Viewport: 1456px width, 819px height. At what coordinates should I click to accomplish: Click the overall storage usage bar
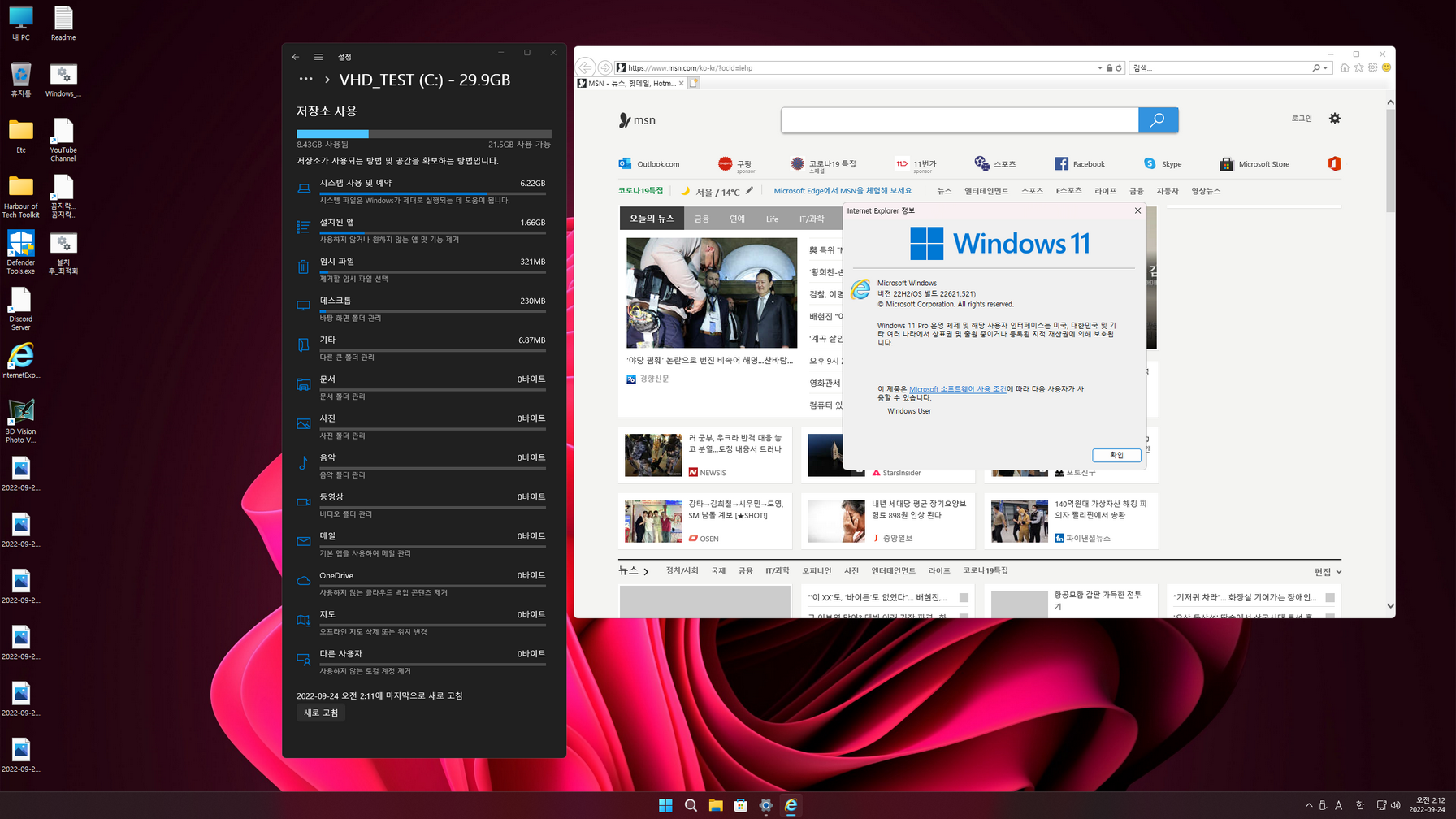point(424,133)
